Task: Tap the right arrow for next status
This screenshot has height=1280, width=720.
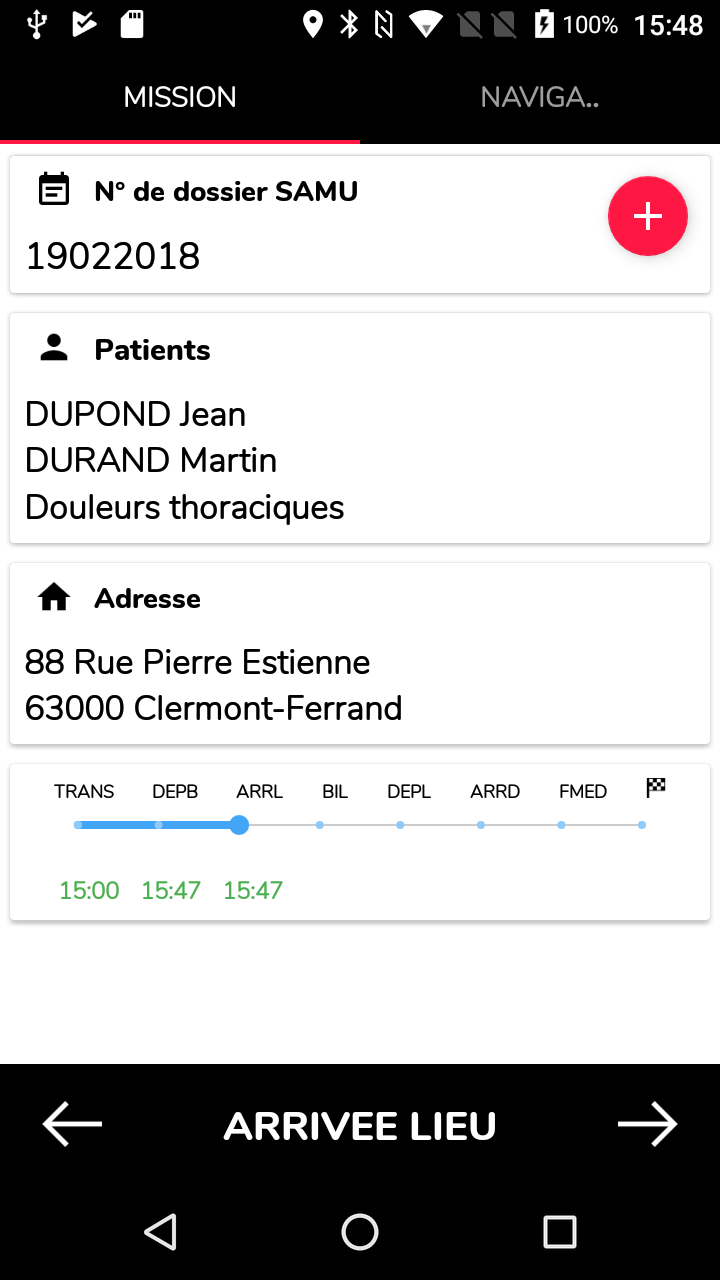Action: click(647, 1125)
